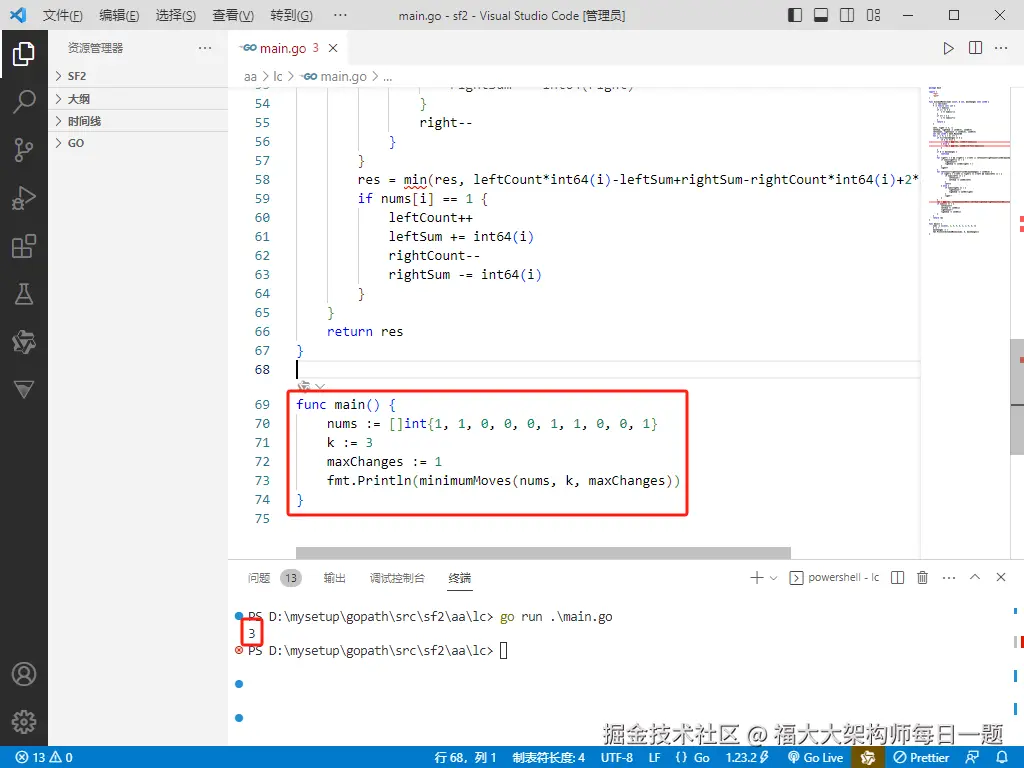Close the main.go tab

333,48
